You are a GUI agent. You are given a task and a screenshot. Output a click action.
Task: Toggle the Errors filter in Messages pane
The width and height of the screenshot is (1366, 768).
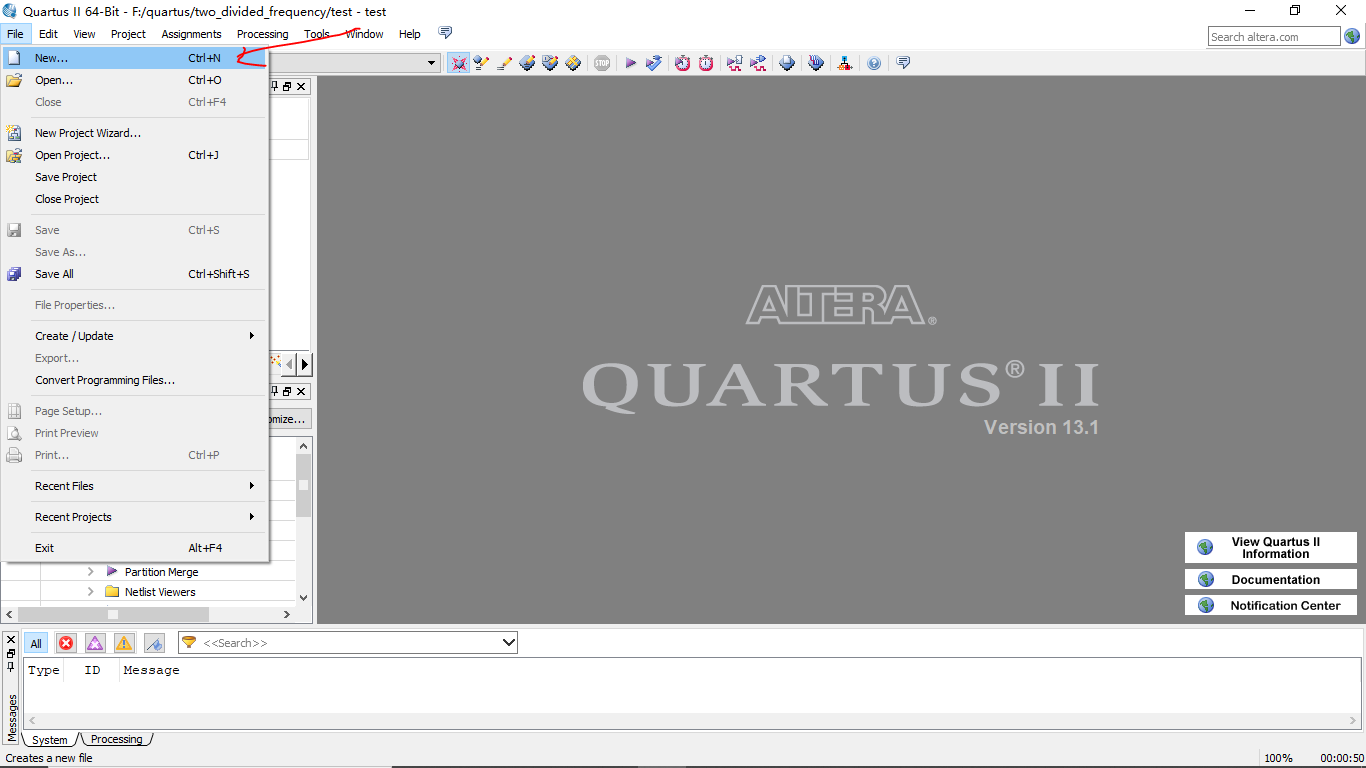tap(66, 643)
